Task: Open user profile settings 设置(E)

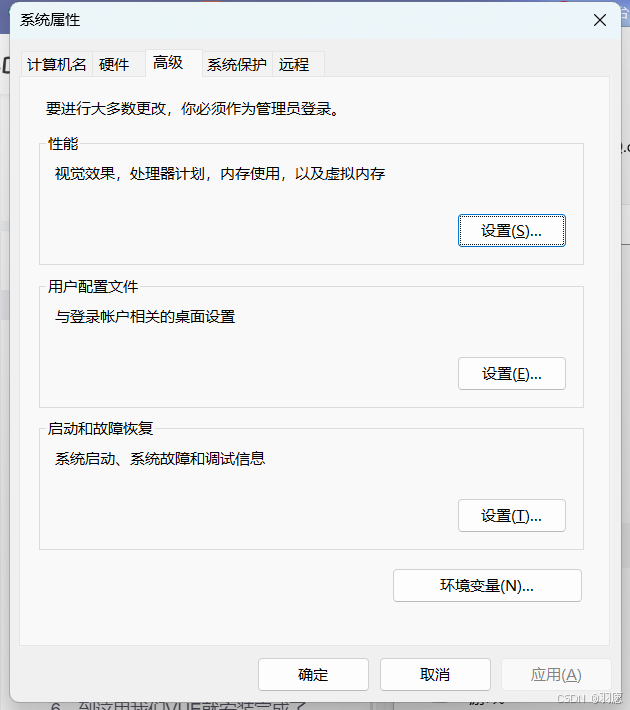Action: pos(512,374)
